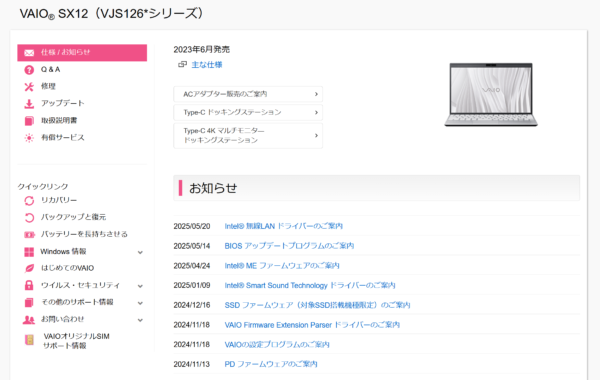
Task: Click the リカバリー circular arrows icon
Action: [x=29, y=201]
